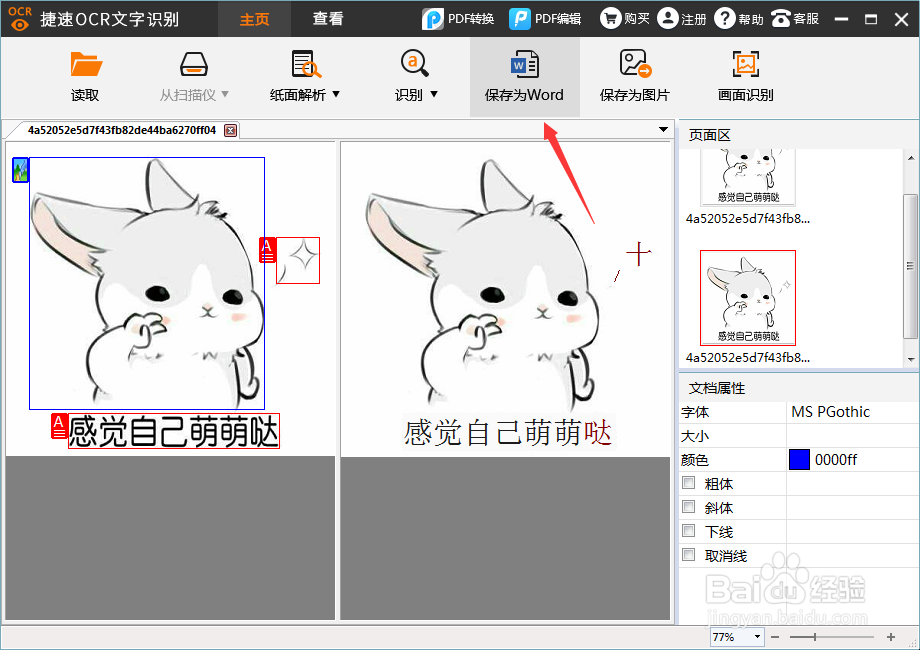The width and height of the screenshot is (920, 650).
Task: Select the 4a52052e5d7f43fb82de44ba6270ff04 document tab
Action: [122, 130]
